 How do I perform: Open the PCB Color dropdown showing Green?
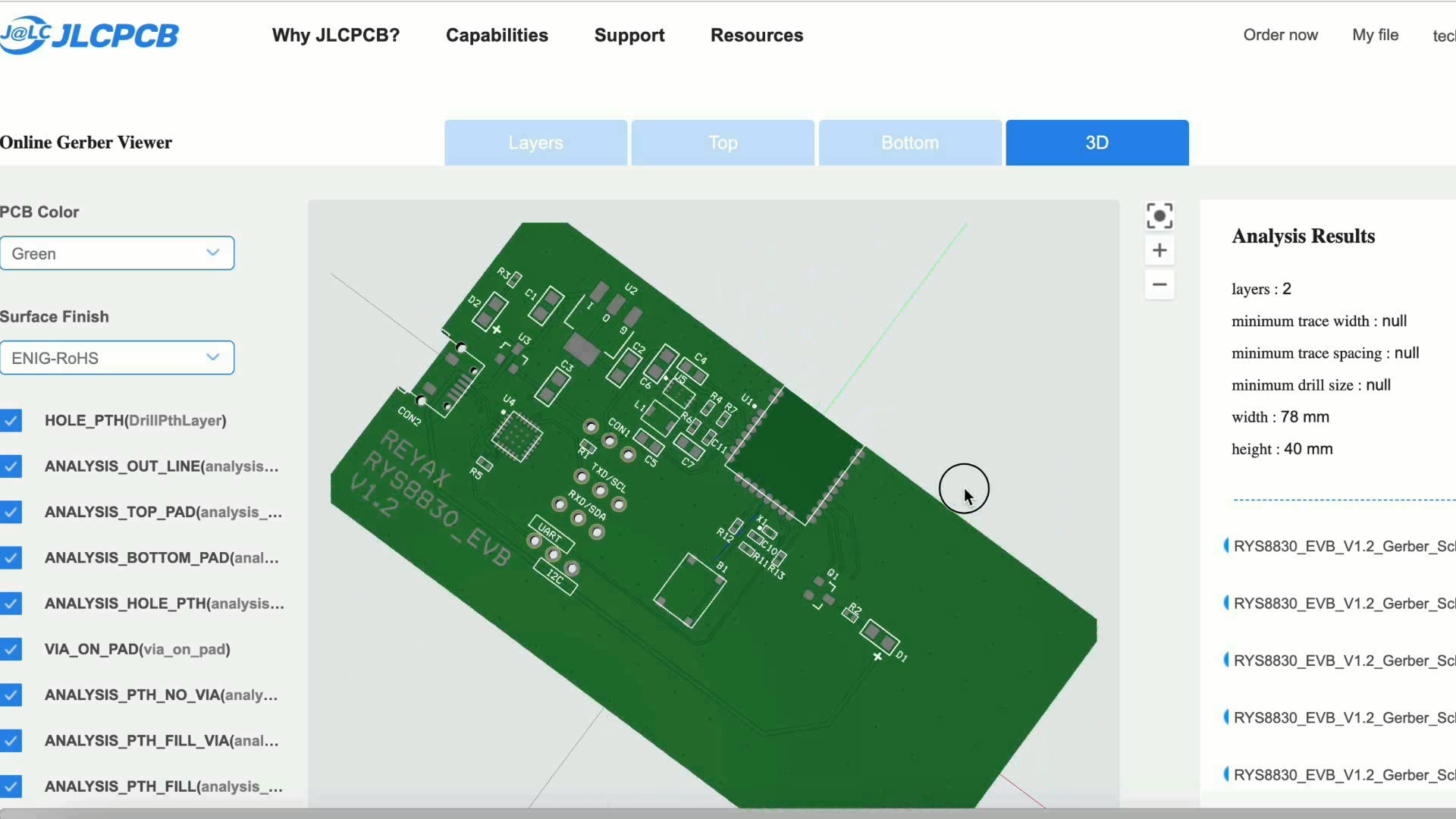point(117,253)
